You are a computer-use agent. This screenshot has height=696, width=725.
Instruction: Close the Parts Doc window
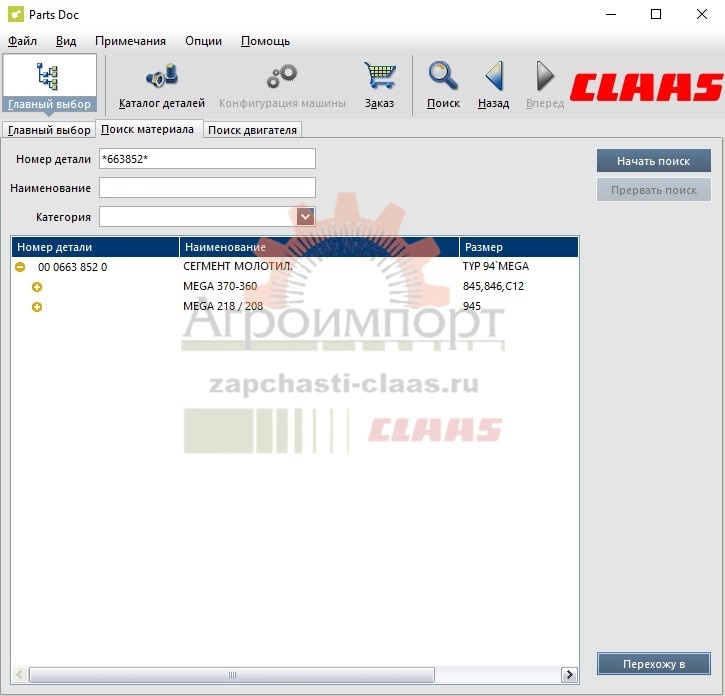tap(701, 14)
